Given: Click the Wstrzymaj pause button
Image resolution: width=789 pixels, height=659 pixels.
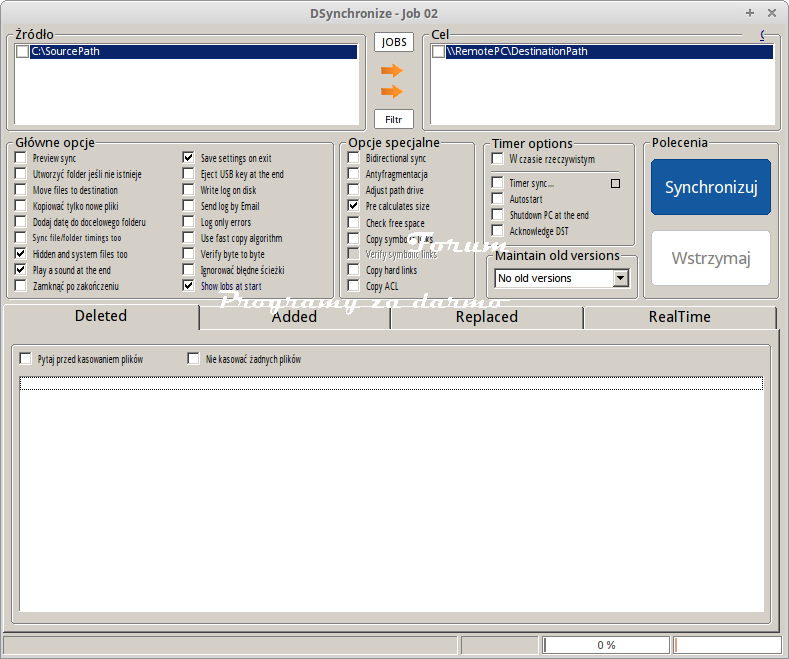Looking at the screenshot, I should [711, 258].
